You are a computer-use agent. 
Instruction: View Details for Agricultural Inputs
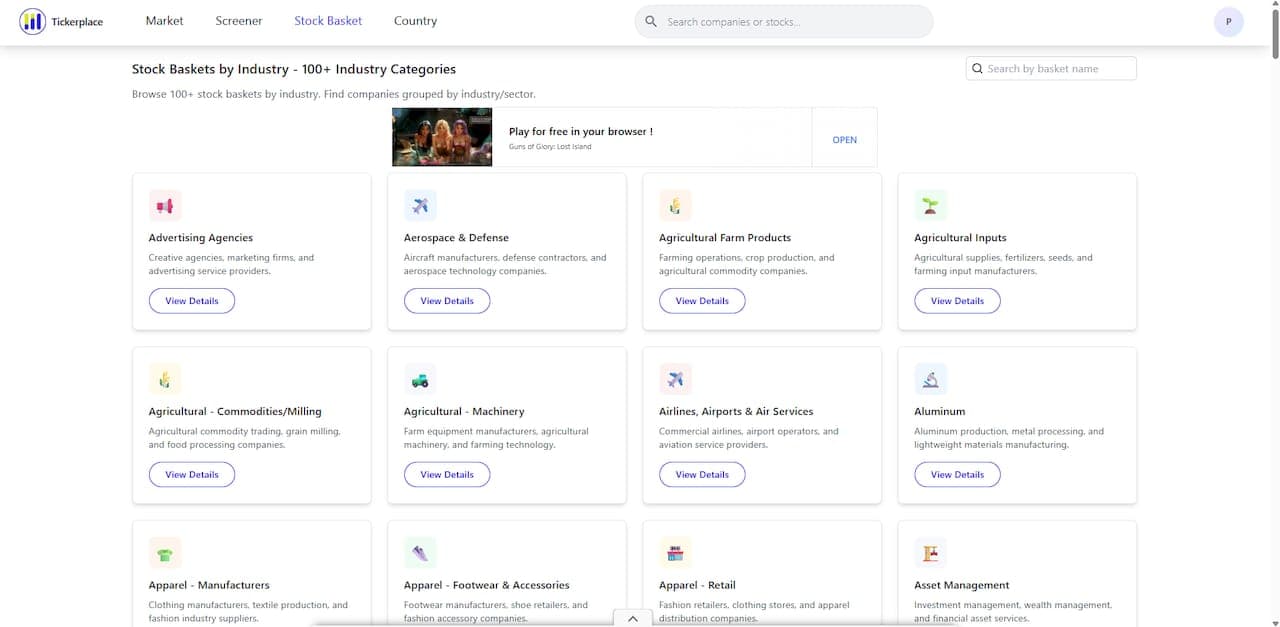(x=957, y=301)
